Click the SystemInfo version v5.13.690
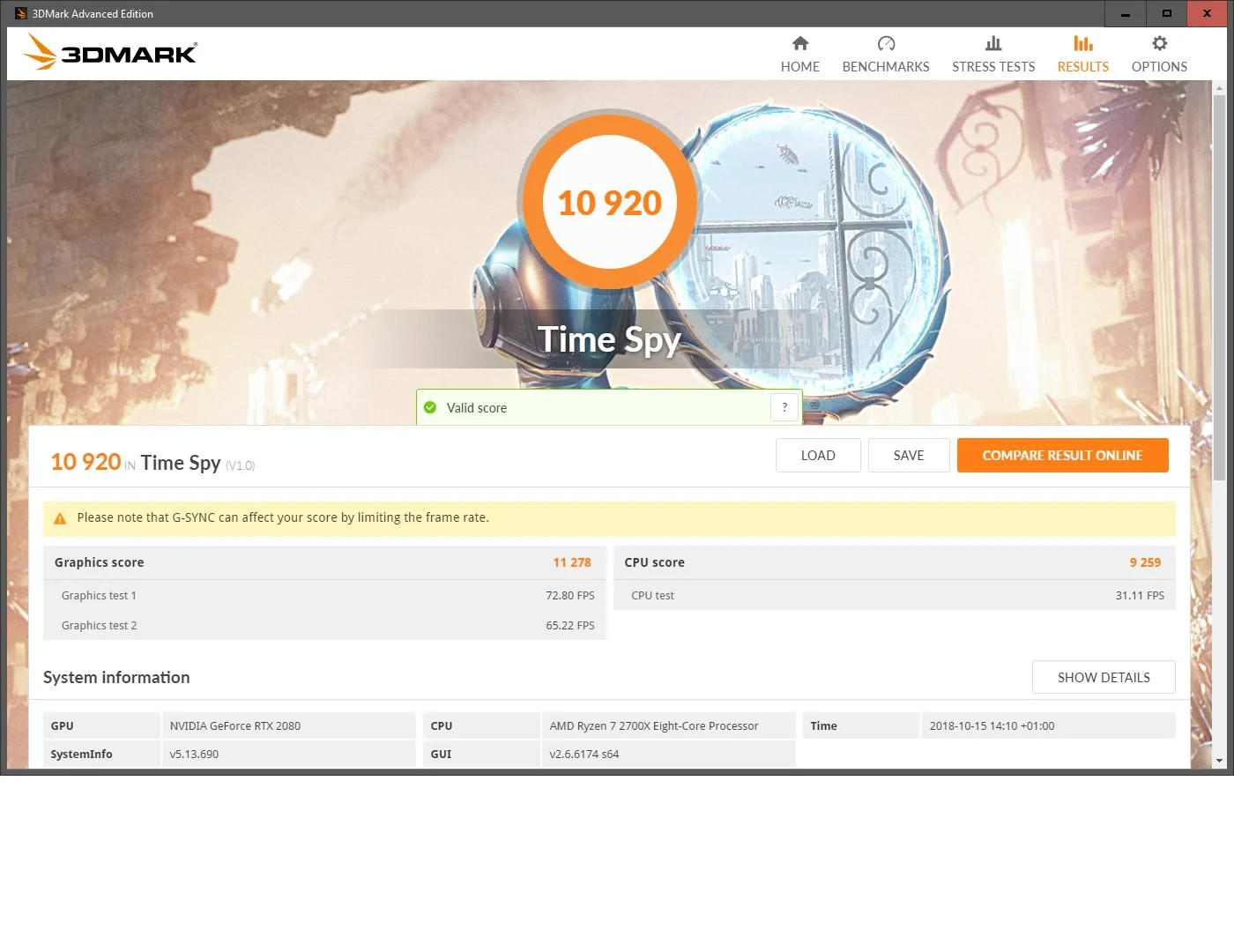 click(x=194, y=755)
